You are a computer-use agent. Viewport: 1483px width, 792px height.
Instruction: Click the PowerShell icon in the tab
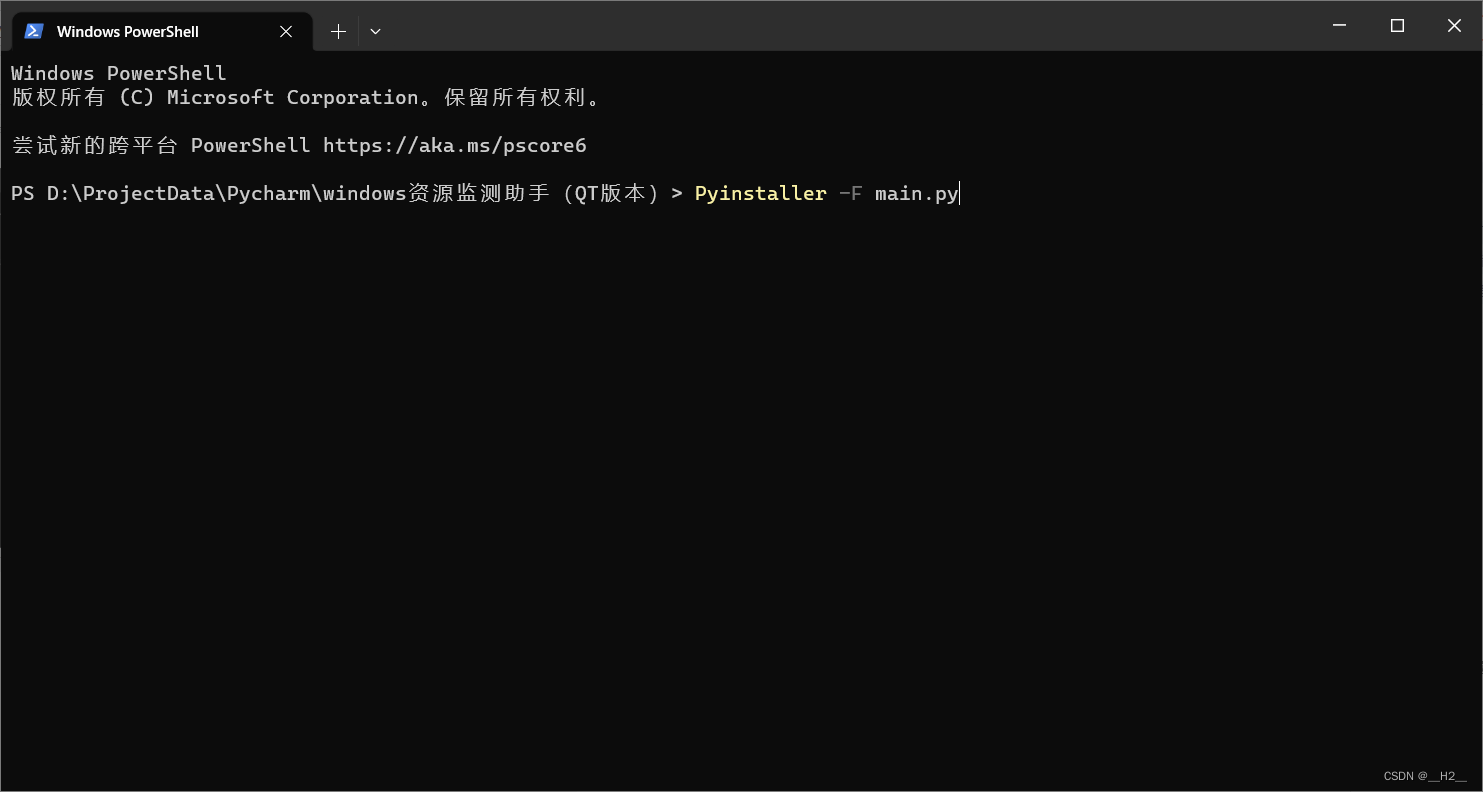pyautogui.click(x=34, y=31)
